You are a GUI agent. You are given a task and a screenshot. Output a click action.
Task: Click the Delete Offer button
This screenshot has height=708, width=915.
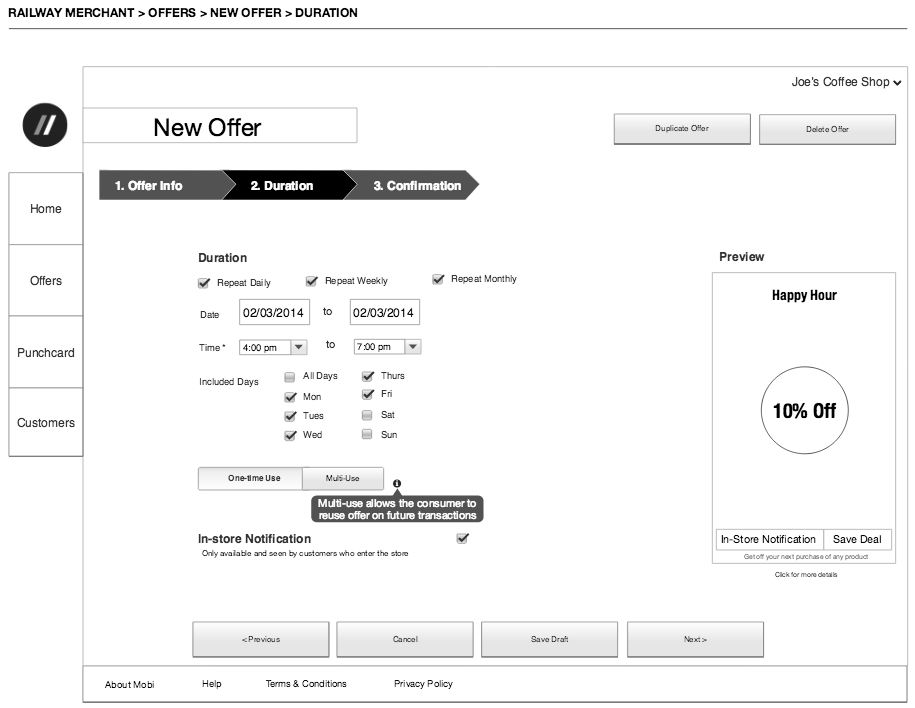(x=827, y=129)
